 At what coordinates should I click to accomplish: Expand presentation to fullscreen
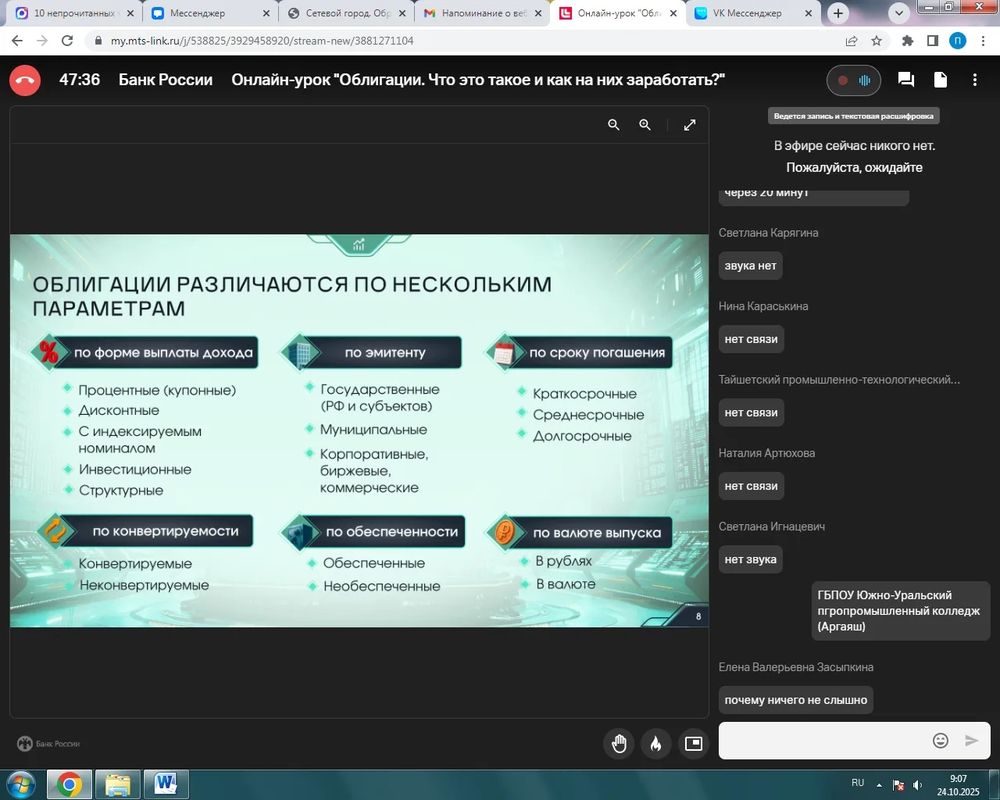click(x=690, y=125)
